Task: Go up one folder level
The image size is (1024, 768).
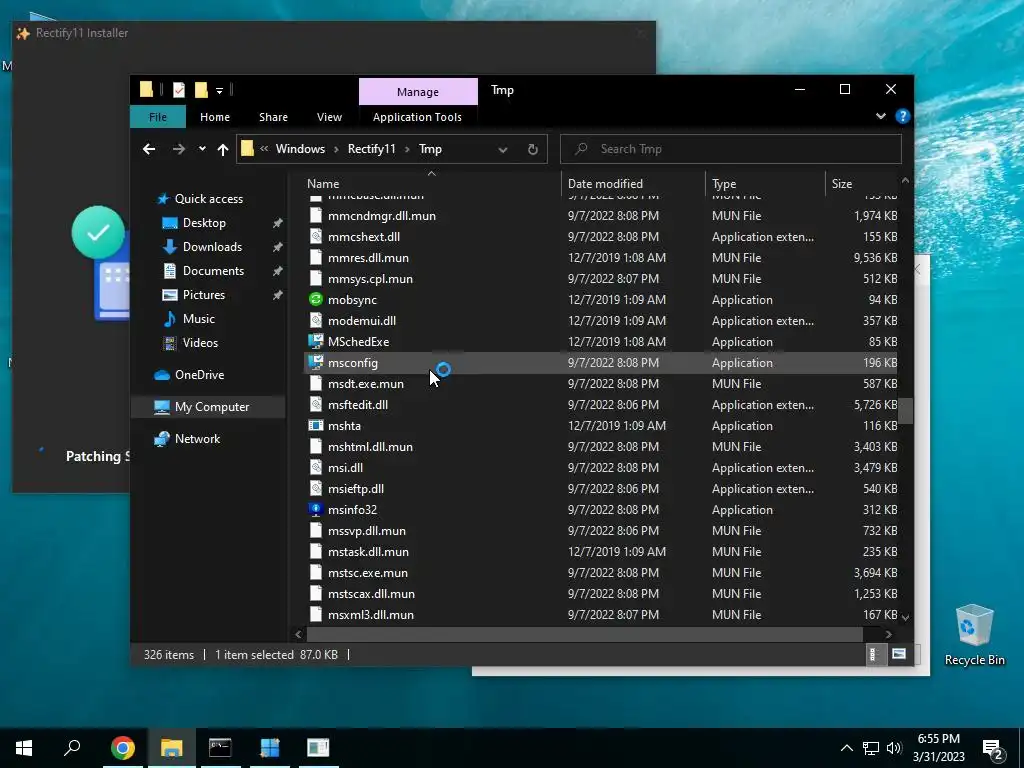Action: (223, 150)
